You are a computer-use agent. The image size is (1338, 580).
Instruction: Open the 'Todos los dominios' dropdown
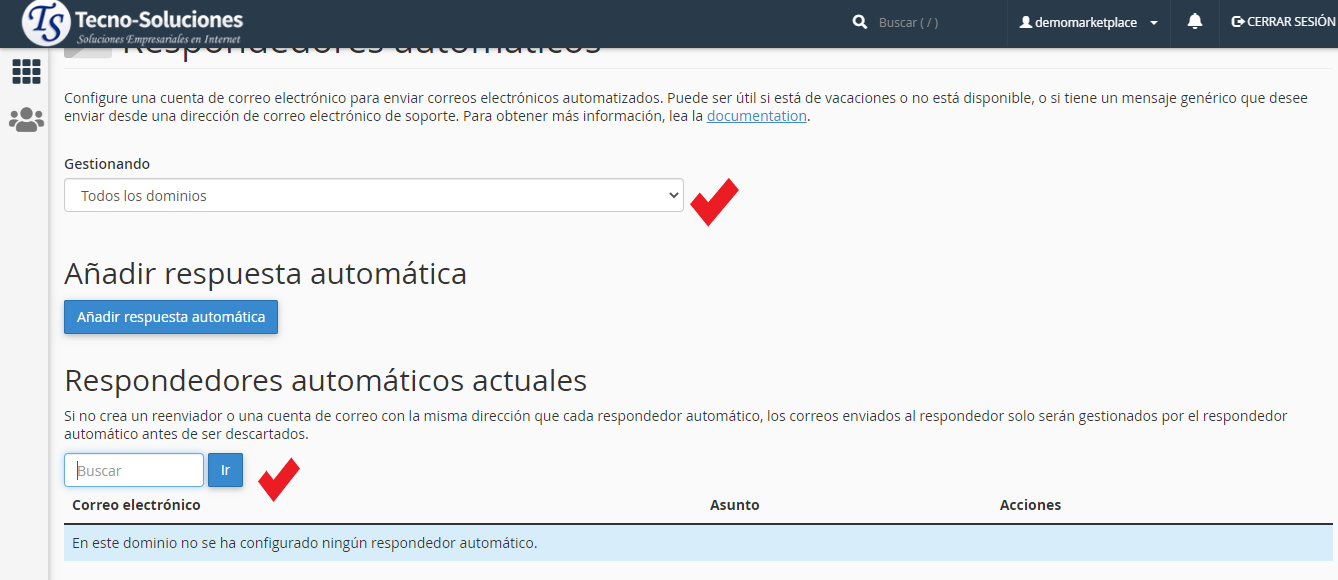[373, 196]
